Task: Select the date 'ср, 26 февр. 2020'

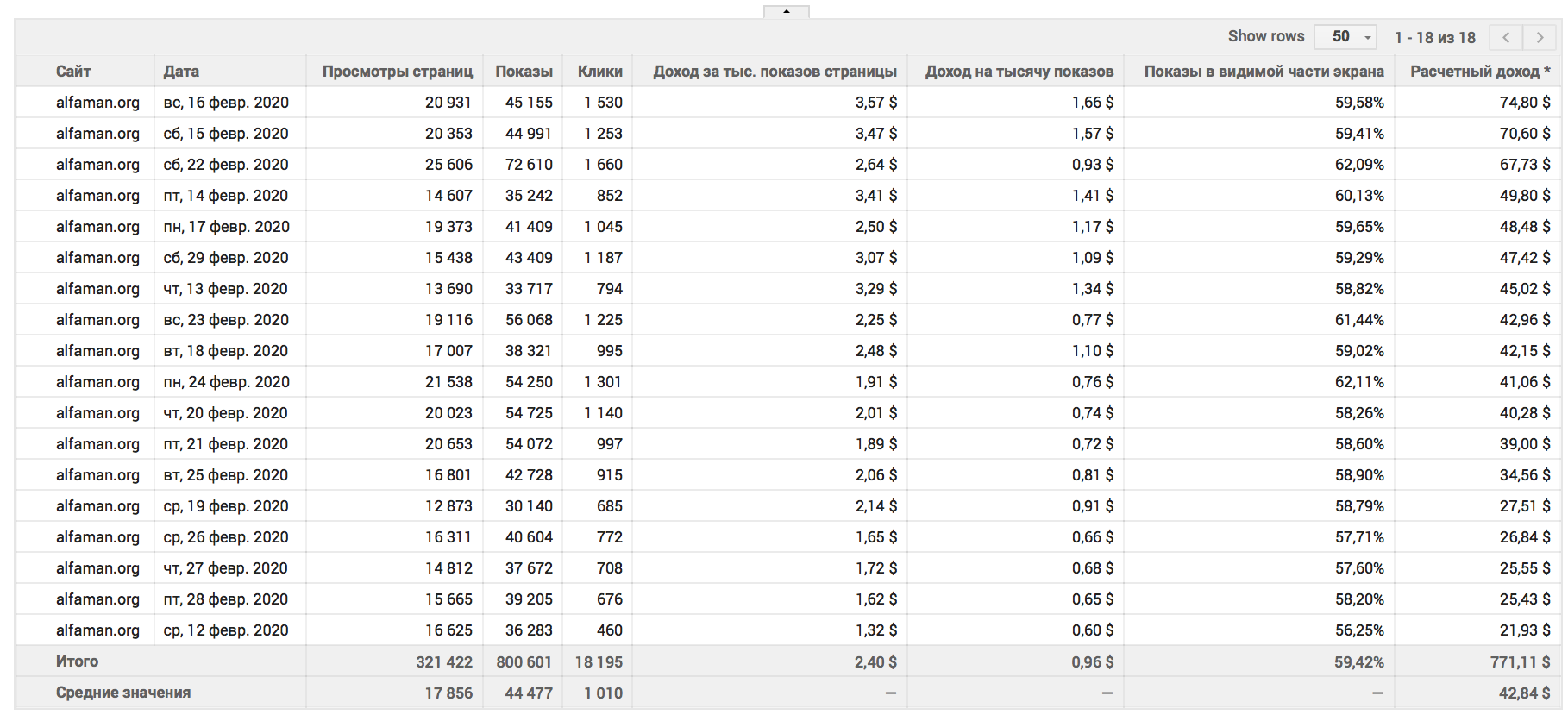Action: pos(226,537)
